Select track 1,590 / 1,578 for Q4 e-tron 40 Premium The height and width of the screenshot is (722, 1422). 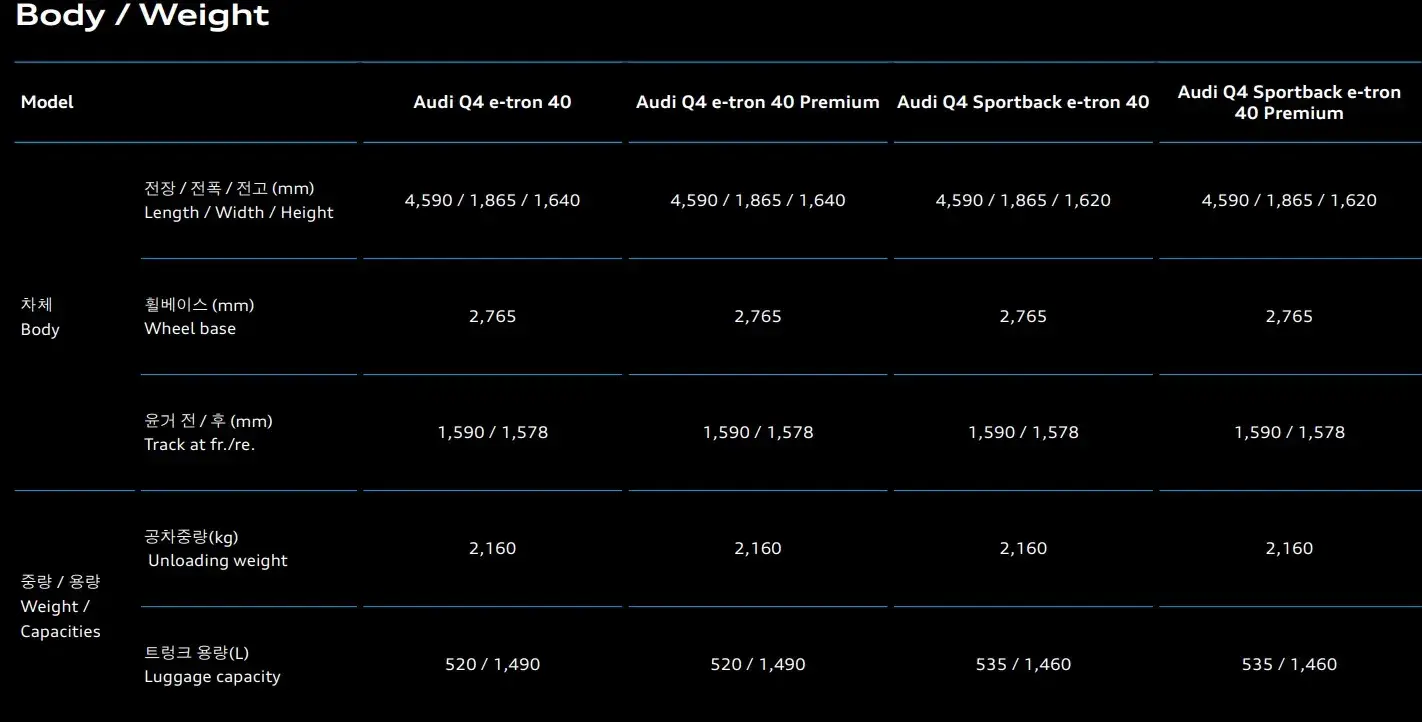coord(758,432)
